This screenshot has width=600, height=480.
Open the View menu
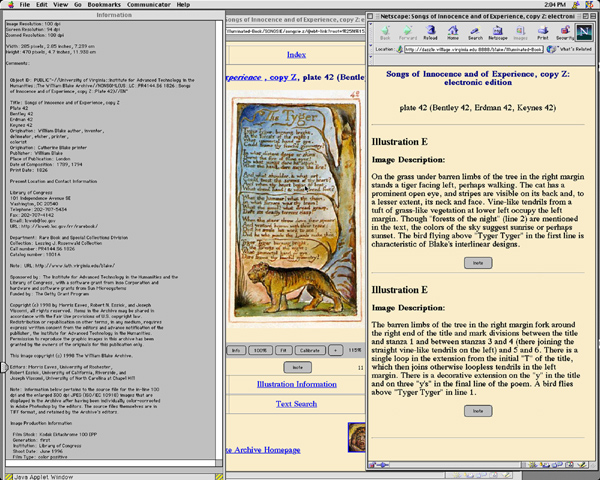click(60, 5)
